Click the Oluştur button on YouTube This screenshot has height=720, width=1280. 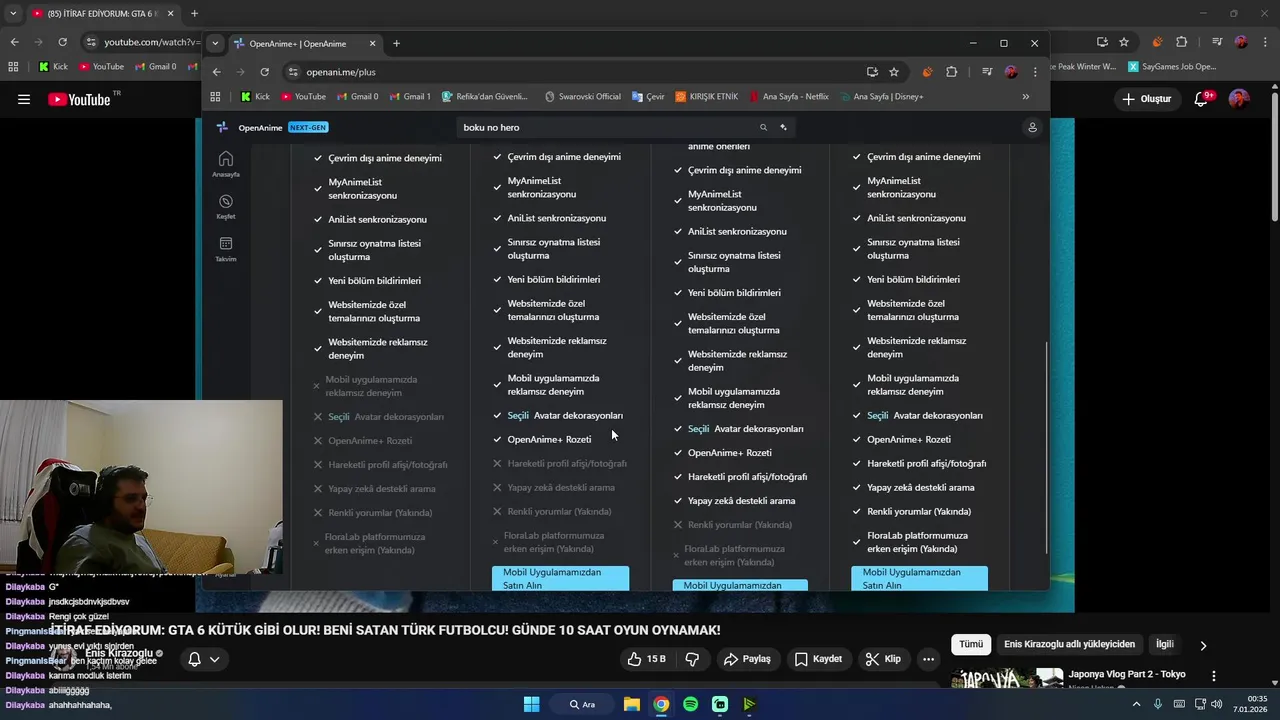tap(1146, 99)
